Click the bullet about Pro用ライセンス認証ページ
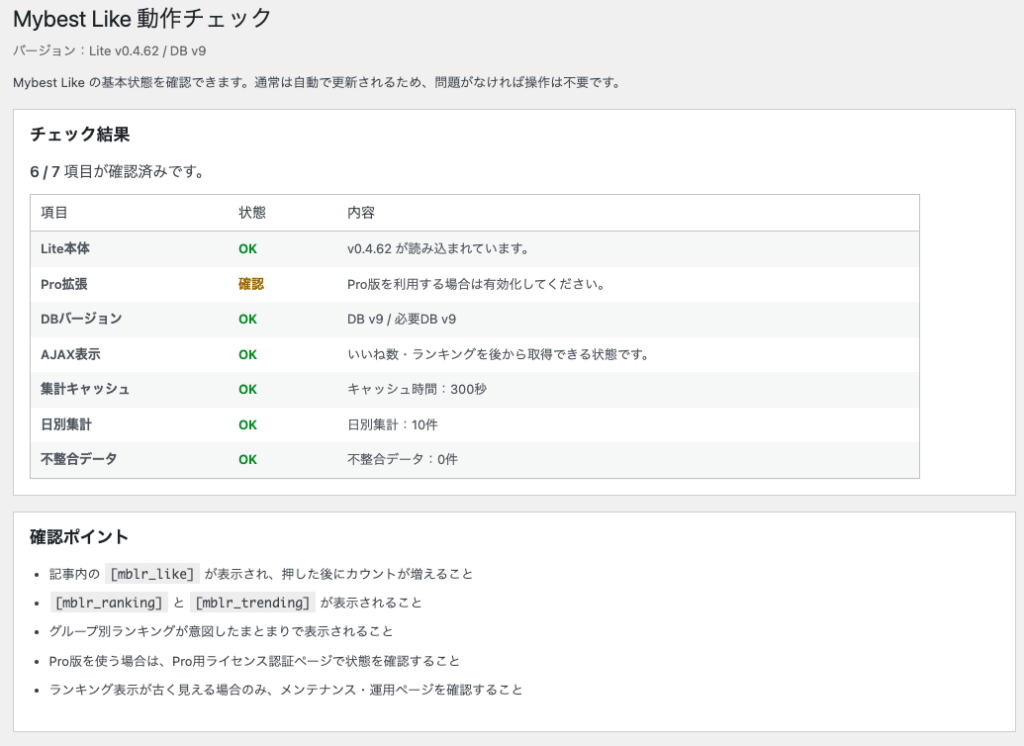This screenshot has height=746, width=1024. 254,661
